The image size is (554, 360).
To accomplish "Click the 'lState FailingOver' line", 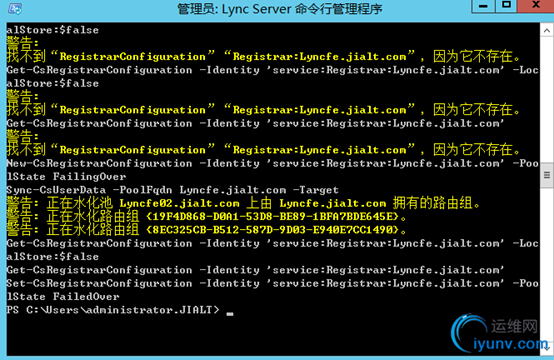I will (x=66, y=177).
